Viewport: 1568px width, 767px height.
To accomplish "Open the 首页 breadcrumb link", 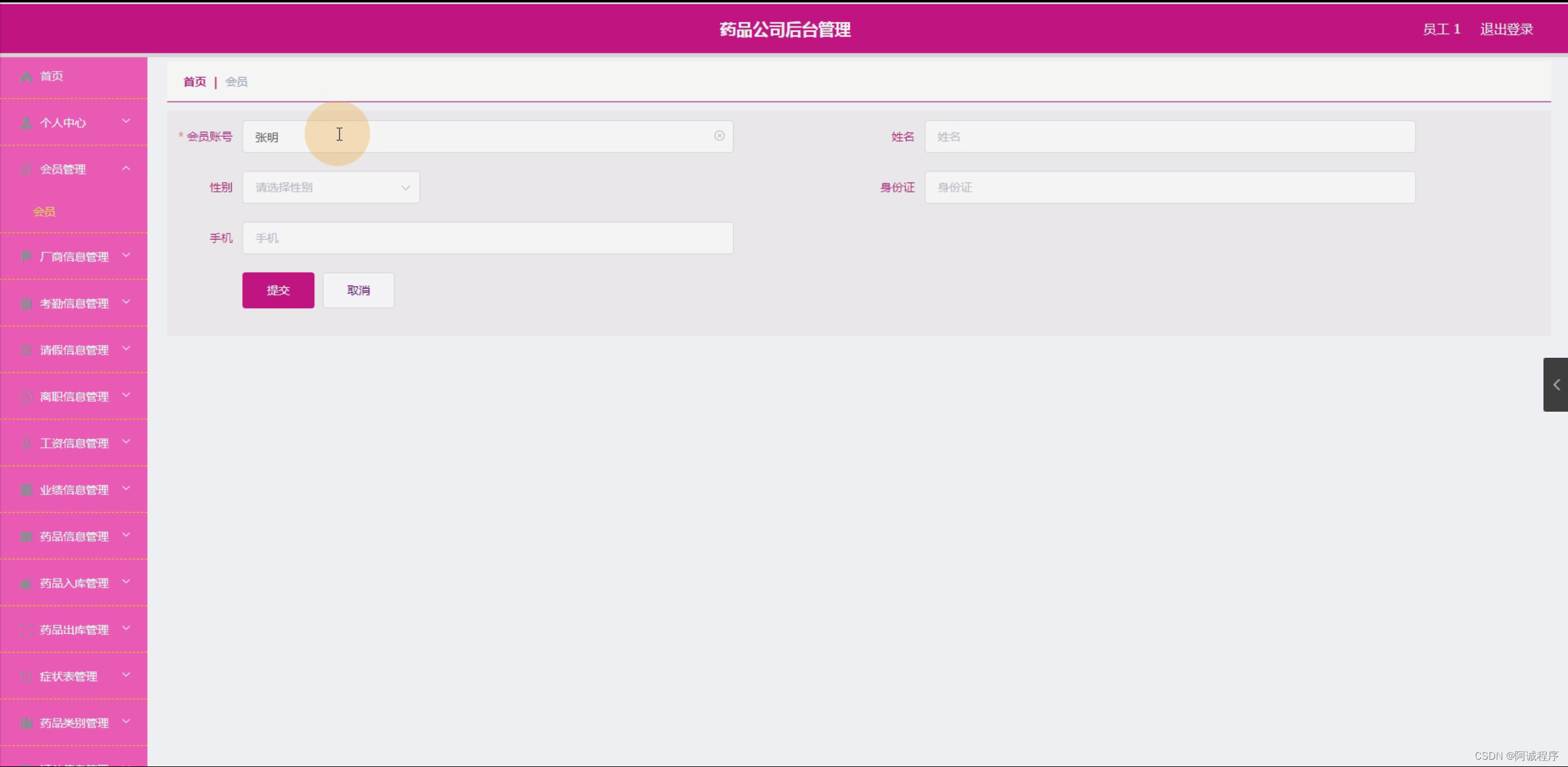I will click(x=194, y=81).
